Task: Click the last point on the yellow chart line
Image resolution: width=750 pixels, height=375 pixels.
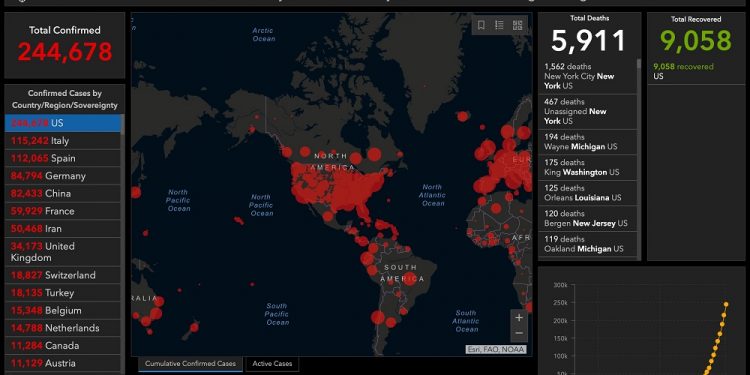Action: pyautogui.click(x=726, y=304)
